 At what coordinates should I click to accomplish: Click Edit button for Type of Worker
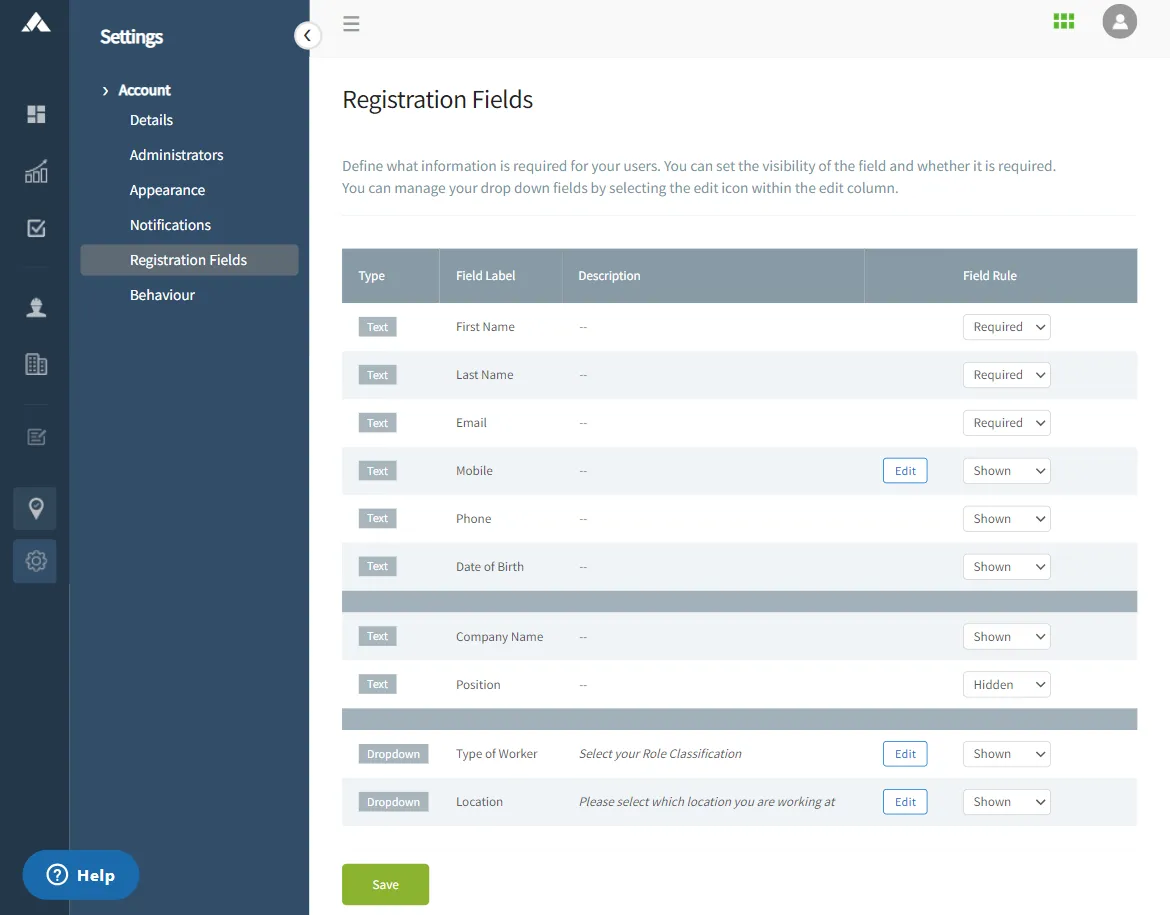[x=905, y=754]
